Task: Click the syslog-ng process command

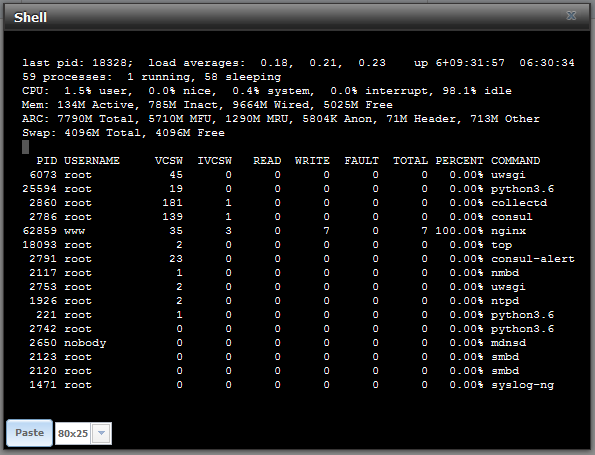Action: 523,385
